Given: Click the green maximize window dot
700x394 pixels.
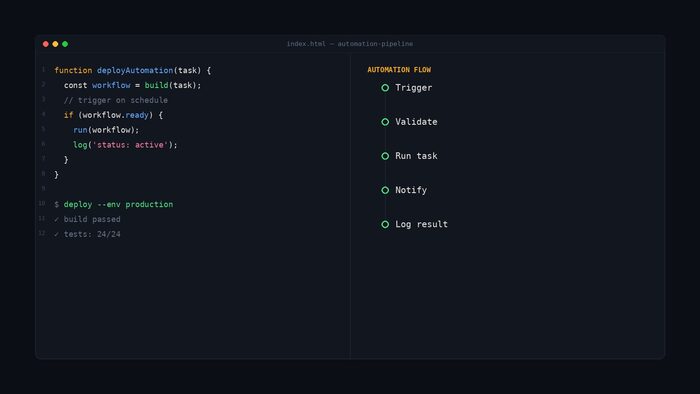Looking at the screenshot, I should (x=65, y=44).
